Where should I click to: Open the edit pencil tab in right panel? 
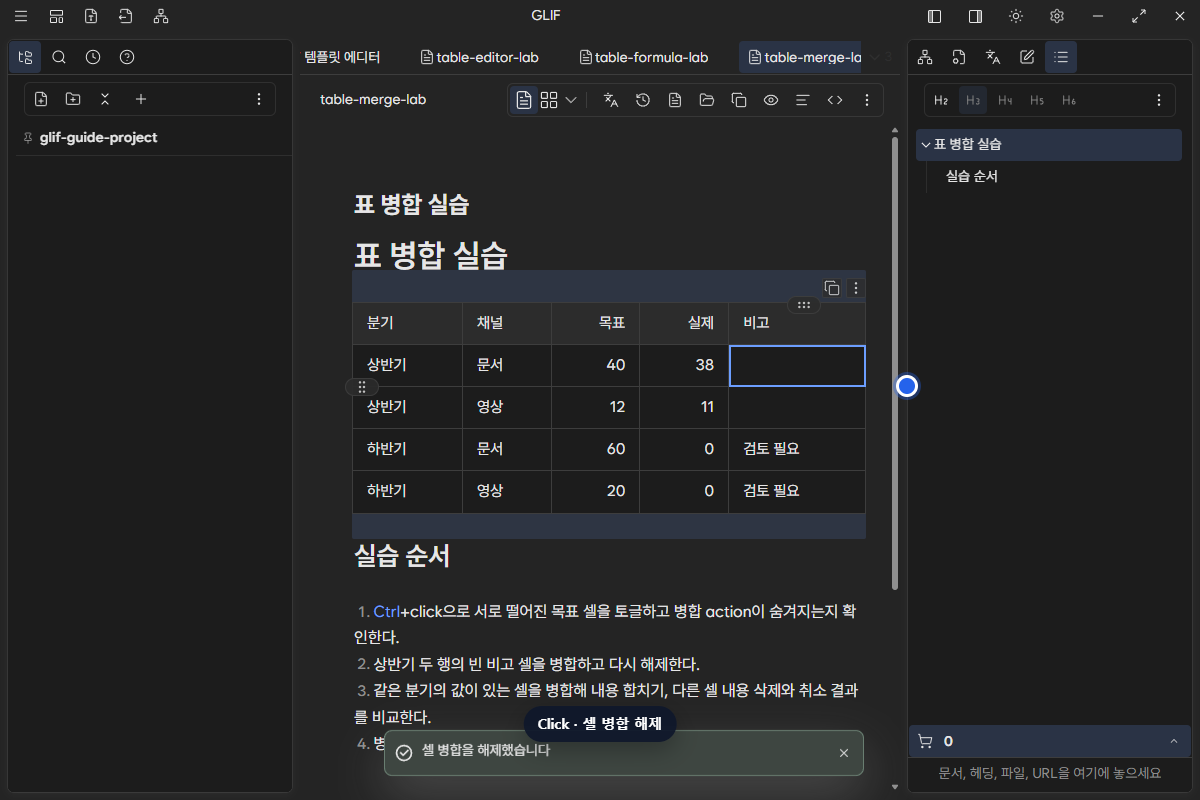1027,57
